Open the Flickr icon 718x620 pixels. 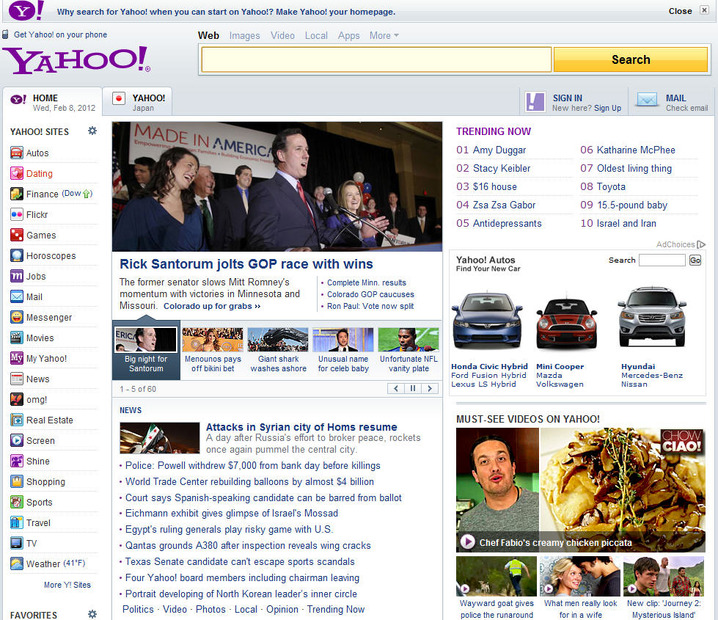(16, 214)
